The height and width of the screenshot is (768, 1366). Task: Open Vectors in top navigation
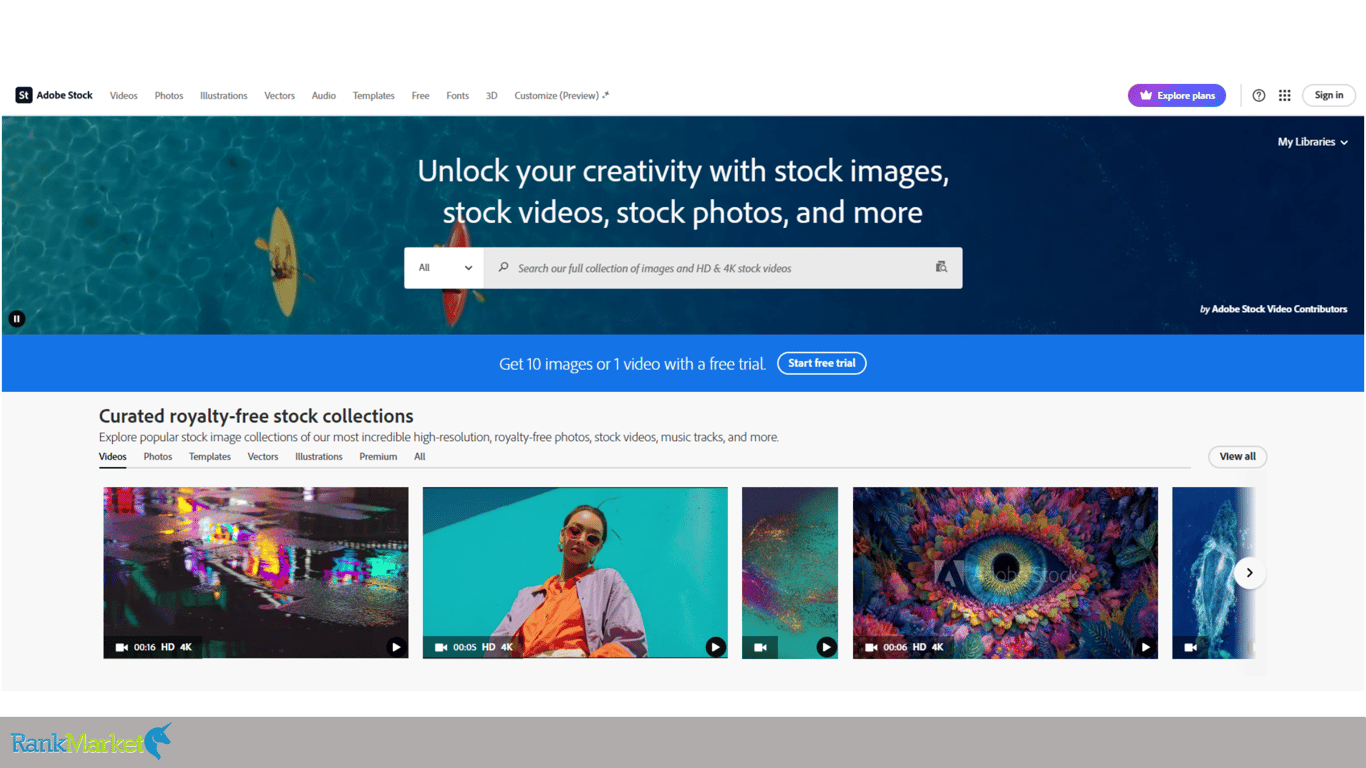point(280,96)
